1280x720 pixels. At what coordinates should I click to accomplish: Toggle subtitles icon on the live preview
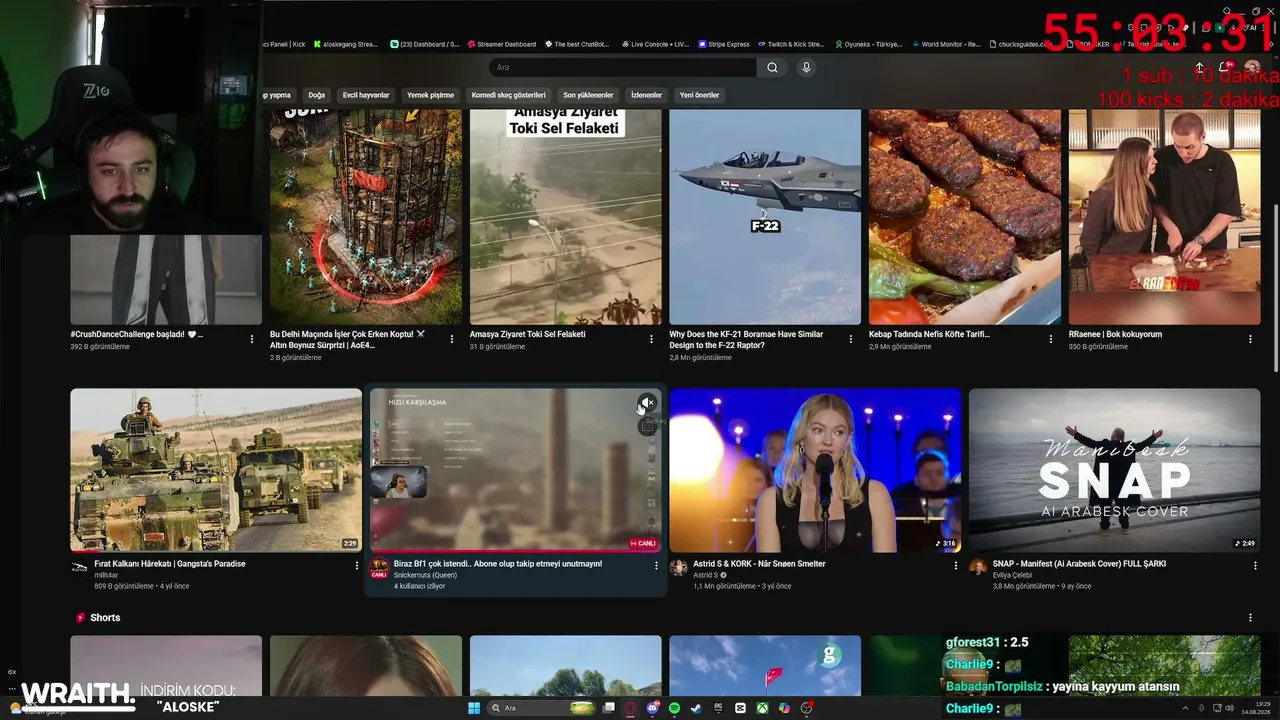(x=647, y=427)
